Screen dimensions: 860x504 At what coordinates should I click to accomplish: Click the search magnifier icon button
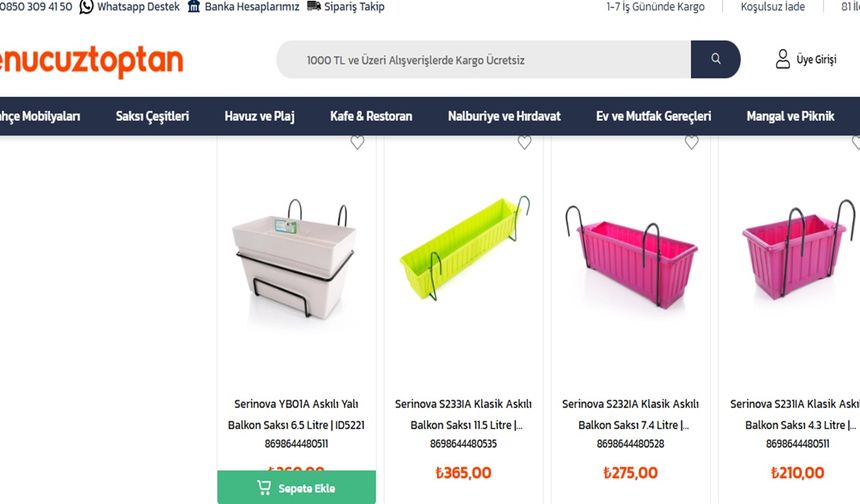point(715,60)
